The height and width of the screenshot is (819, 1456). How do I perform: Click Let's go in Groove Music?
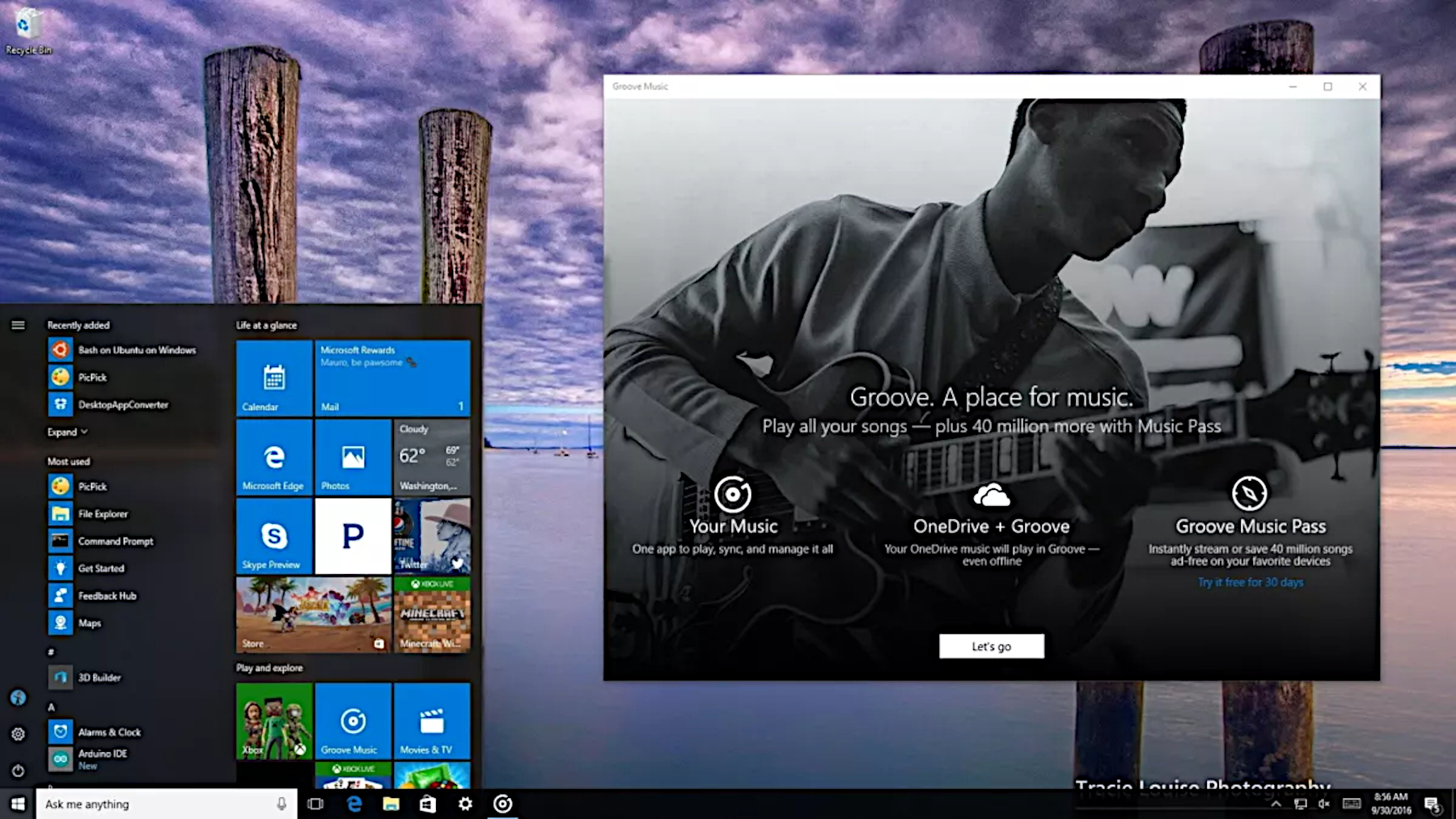[991, 646]
